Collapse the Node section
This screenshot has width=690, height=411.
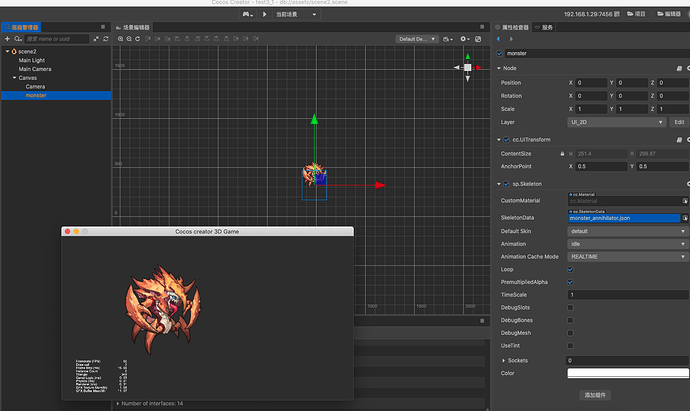pos(499,68)
